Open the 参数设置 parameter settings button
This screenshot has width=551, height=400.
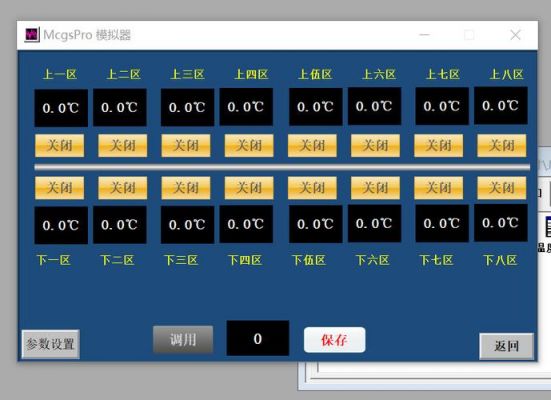[51, 344]
